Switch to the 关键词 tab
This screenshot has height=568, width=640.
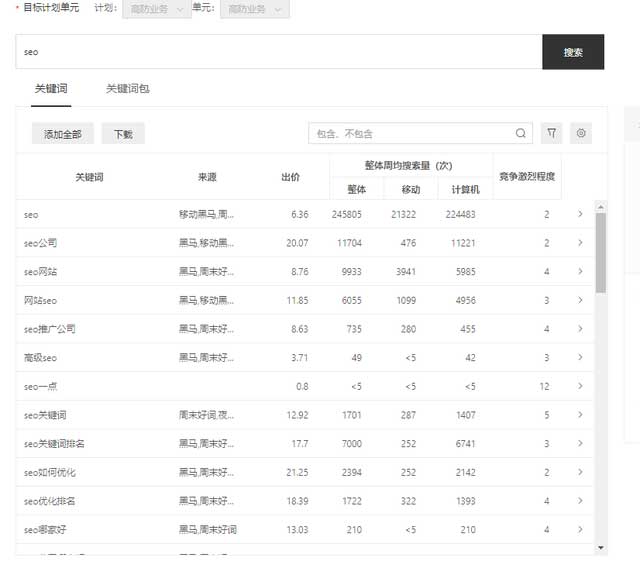[51, 89]
